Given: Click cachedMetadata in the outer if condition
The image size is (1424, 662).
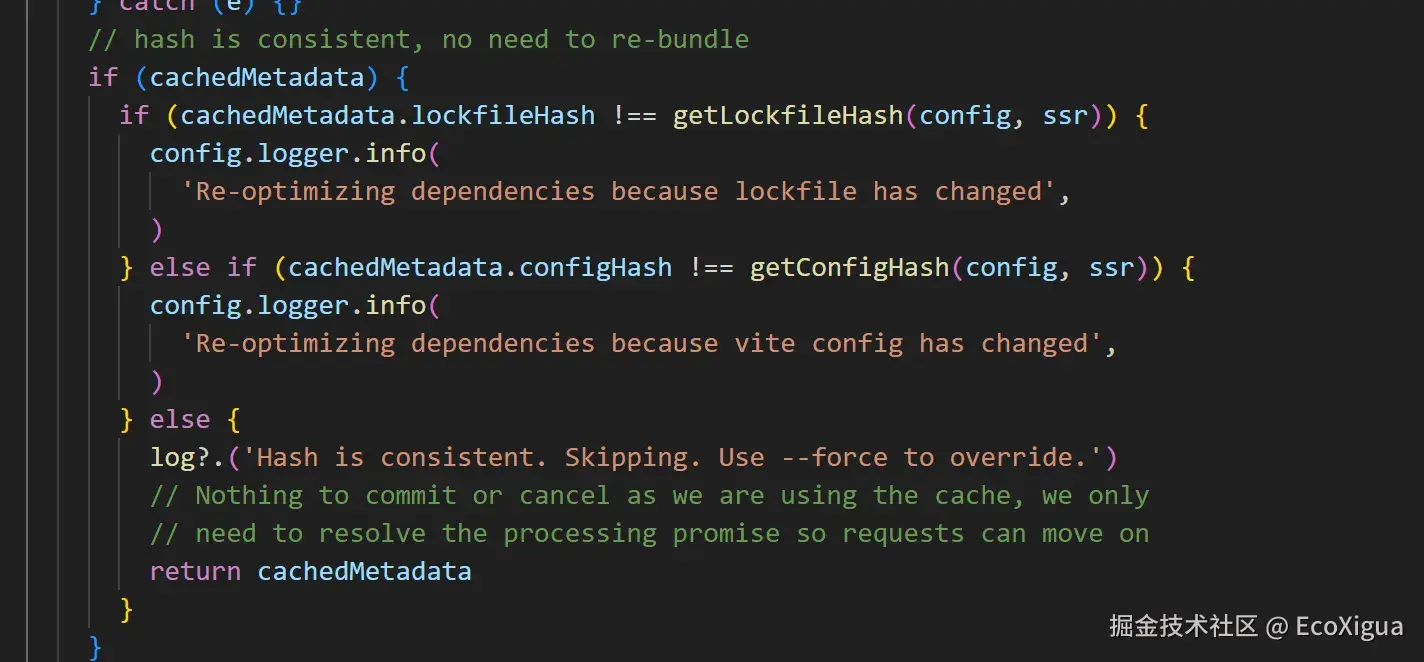Looking at the screenshot, I should tap(256, 77).
